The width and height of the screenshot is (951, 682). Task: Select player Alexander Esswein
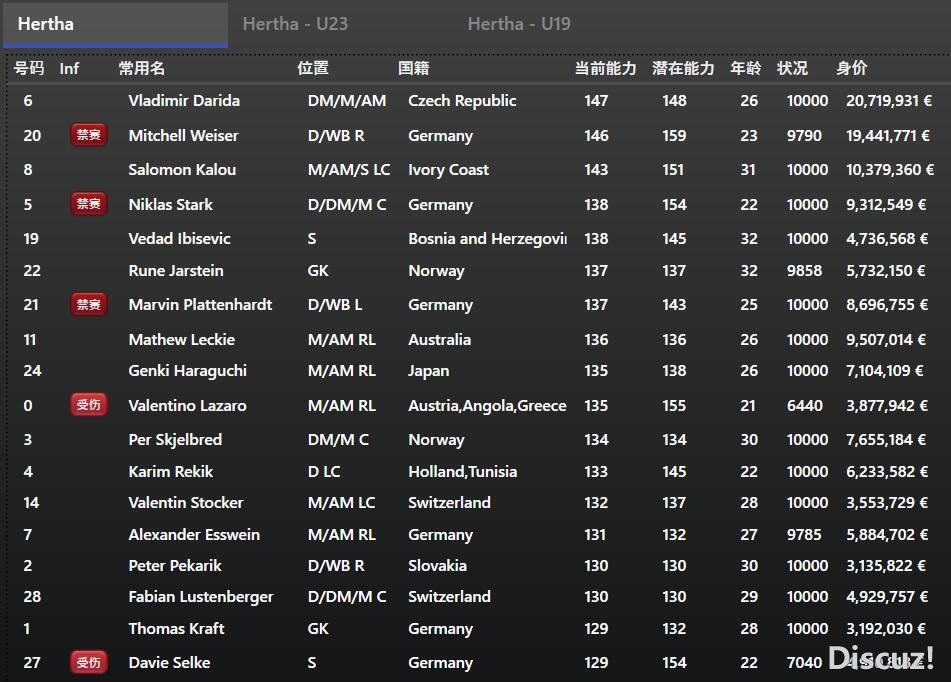pos(194,535)
